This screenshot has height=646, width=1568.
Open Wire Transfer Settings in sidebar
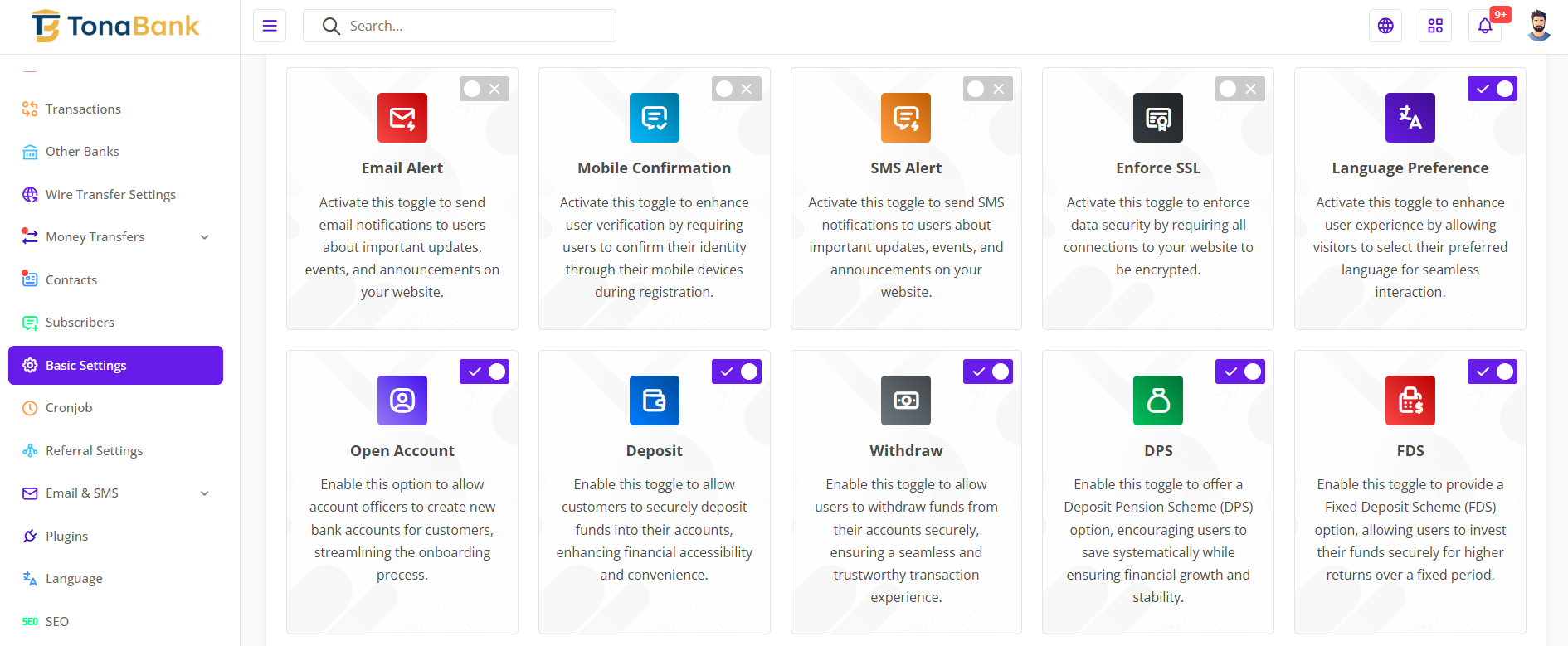coord(110,195)
